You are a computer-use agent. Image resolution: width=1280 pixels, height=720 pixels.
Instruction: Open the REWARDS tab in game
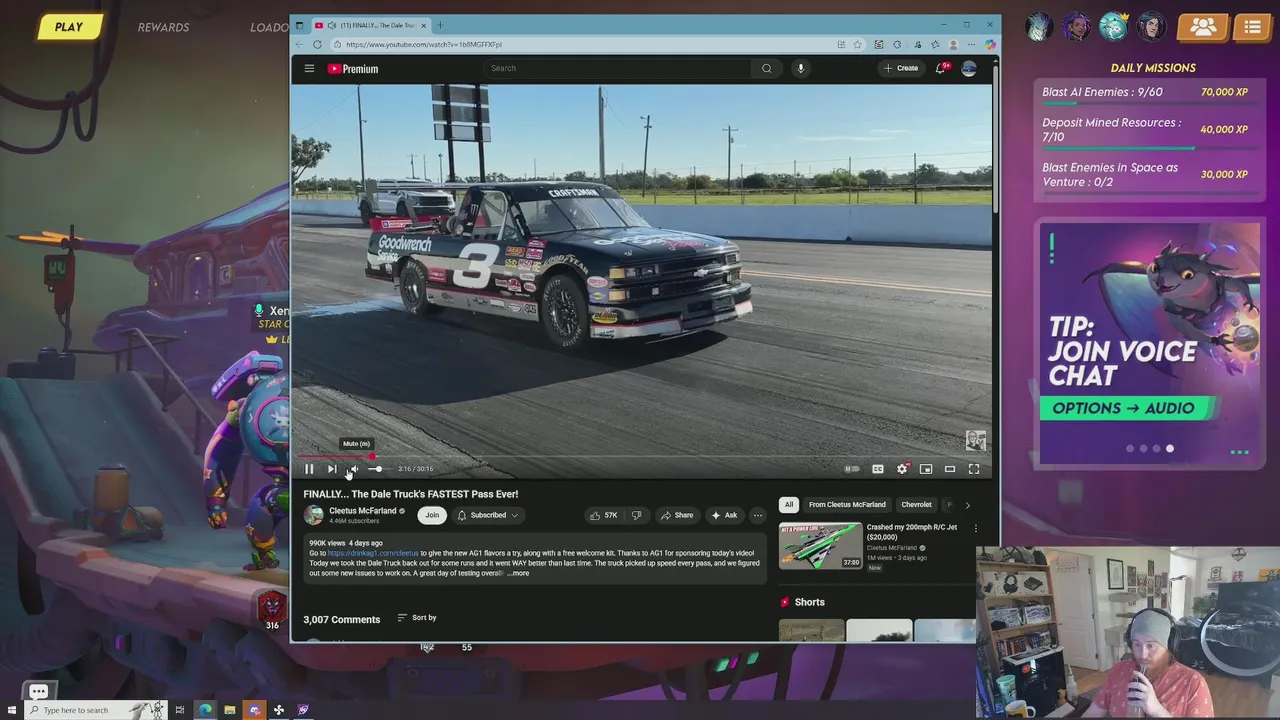tap(164, 27)
